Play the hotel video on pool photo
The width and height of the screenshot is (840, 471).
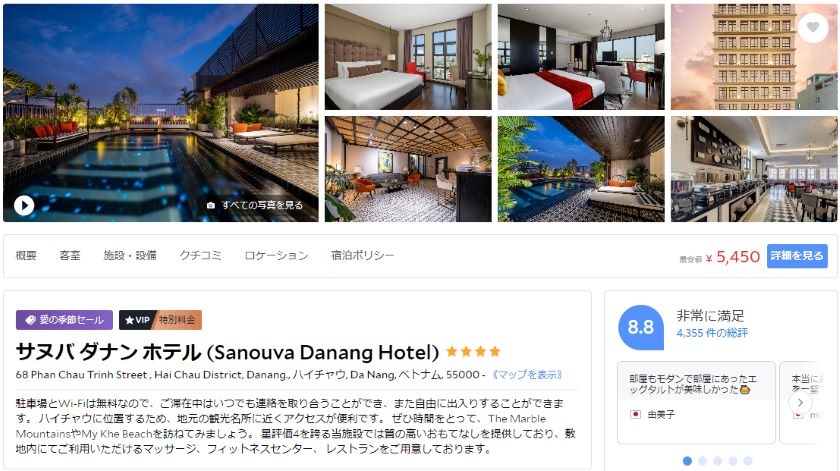click(x=24, y=205)
